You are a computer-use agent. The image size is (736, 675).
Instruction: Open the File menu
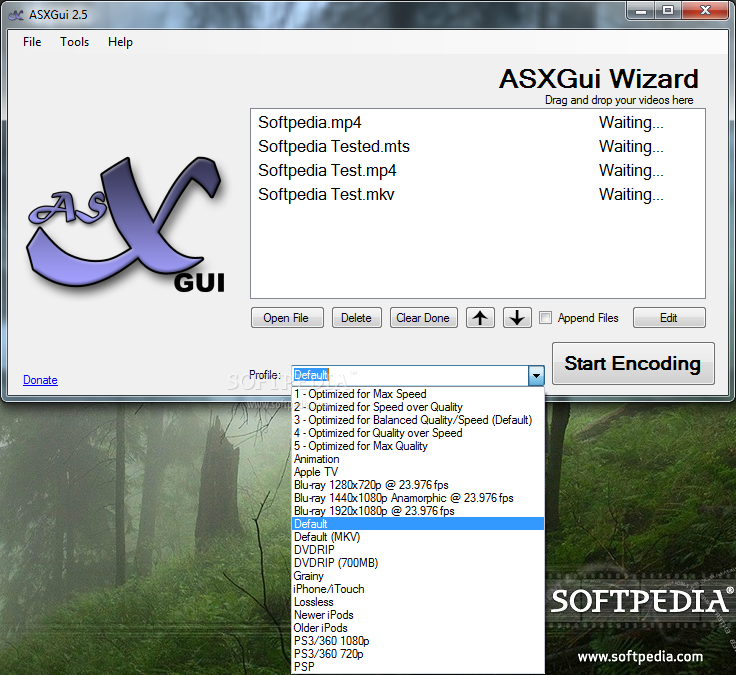32,42
